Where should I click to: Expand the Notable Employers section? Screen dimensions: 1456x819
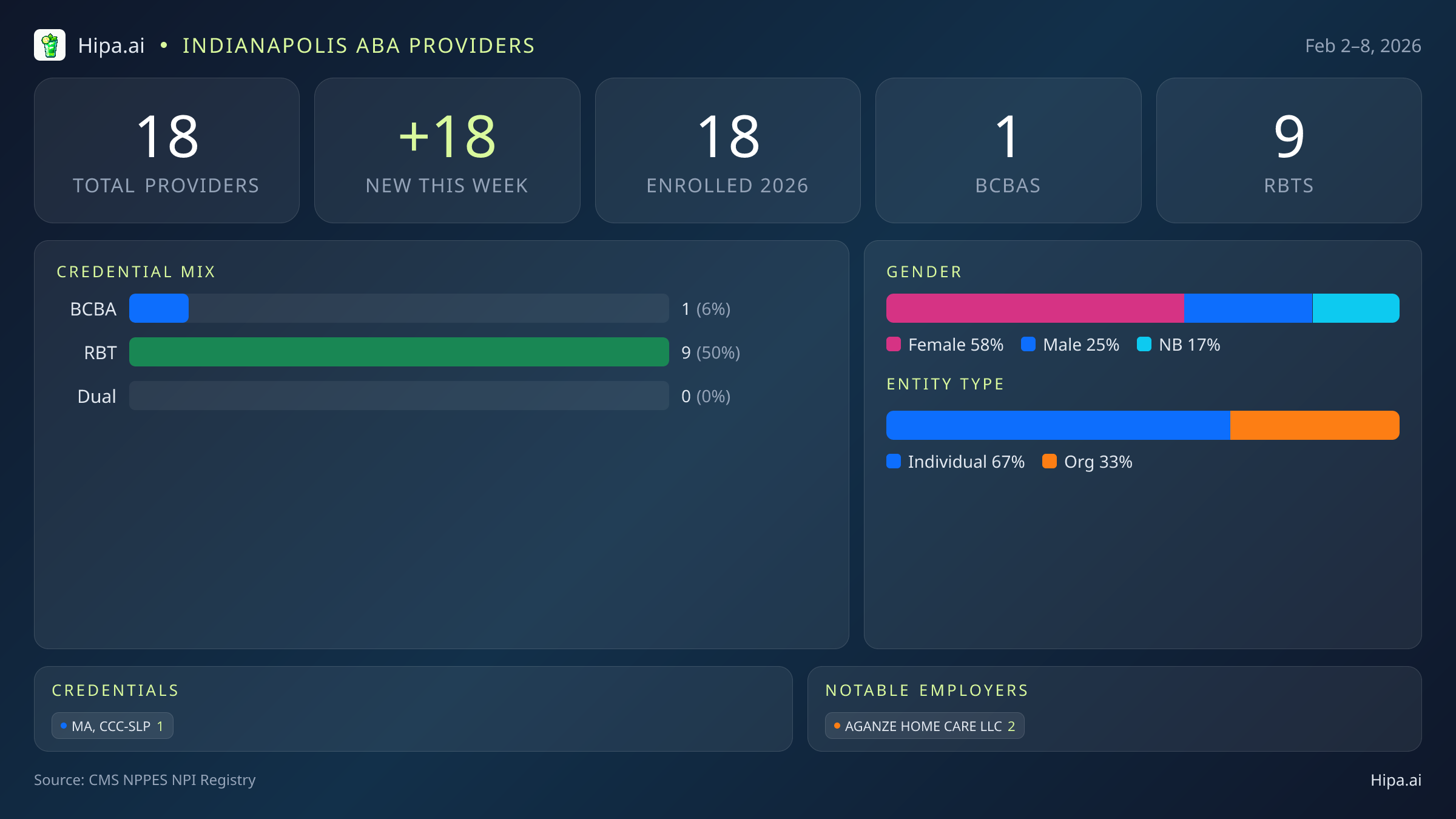926,690
